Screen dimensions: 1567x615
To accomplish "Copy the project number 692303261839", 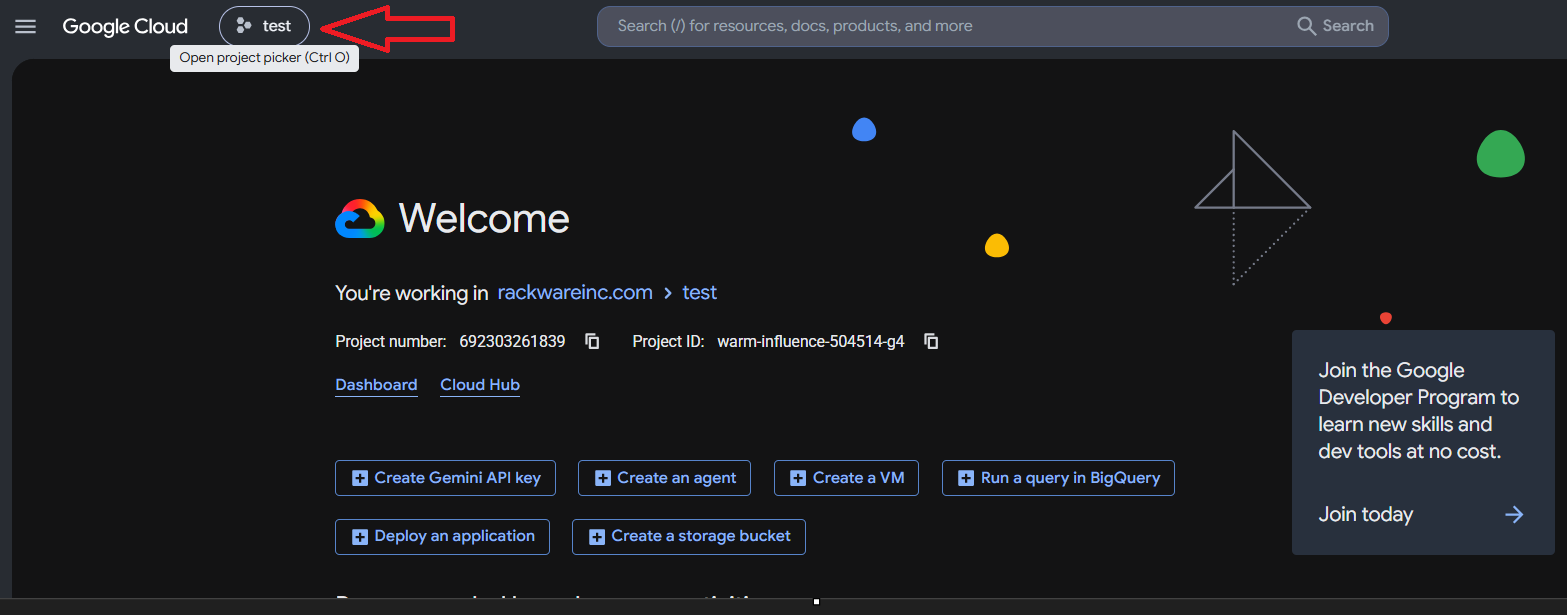I will point(592,341).
